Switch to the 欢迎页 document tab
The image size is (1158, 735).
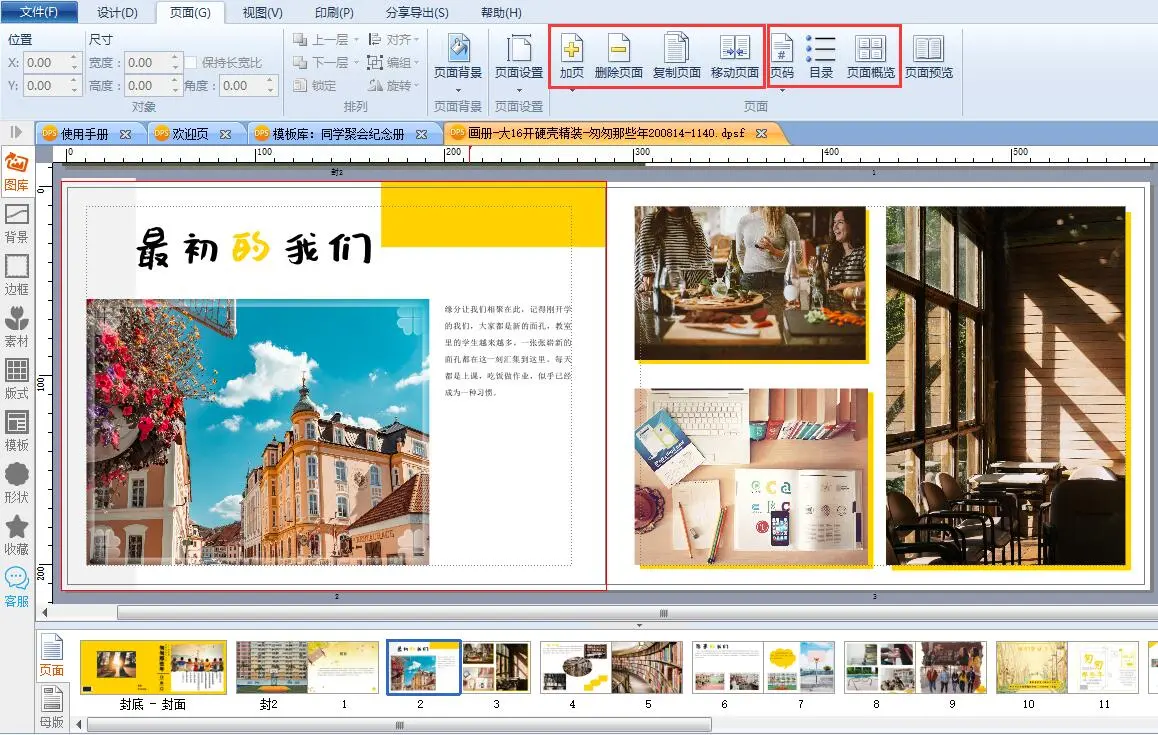pyautogui.click(x=190, y=133)
